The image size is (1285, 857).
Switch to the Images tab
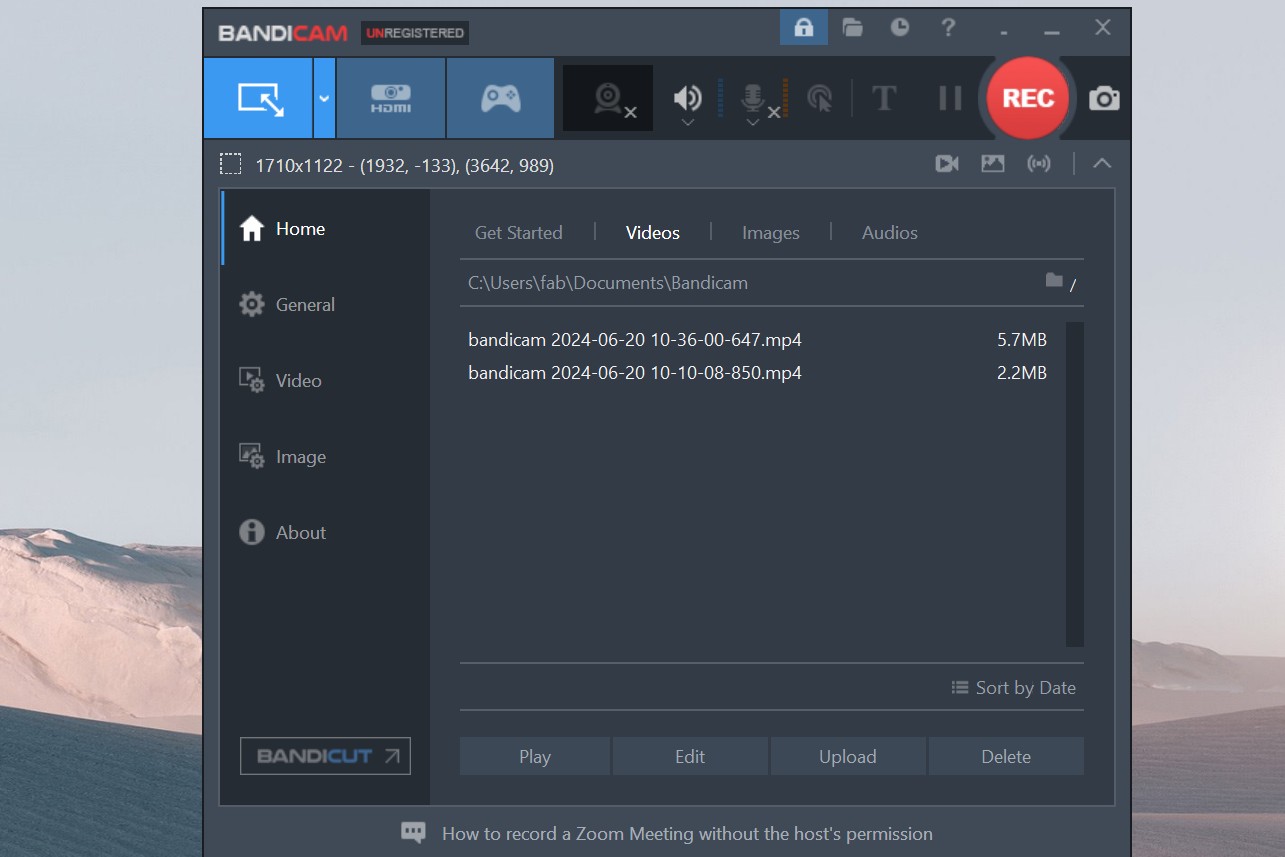coord(771,232)
